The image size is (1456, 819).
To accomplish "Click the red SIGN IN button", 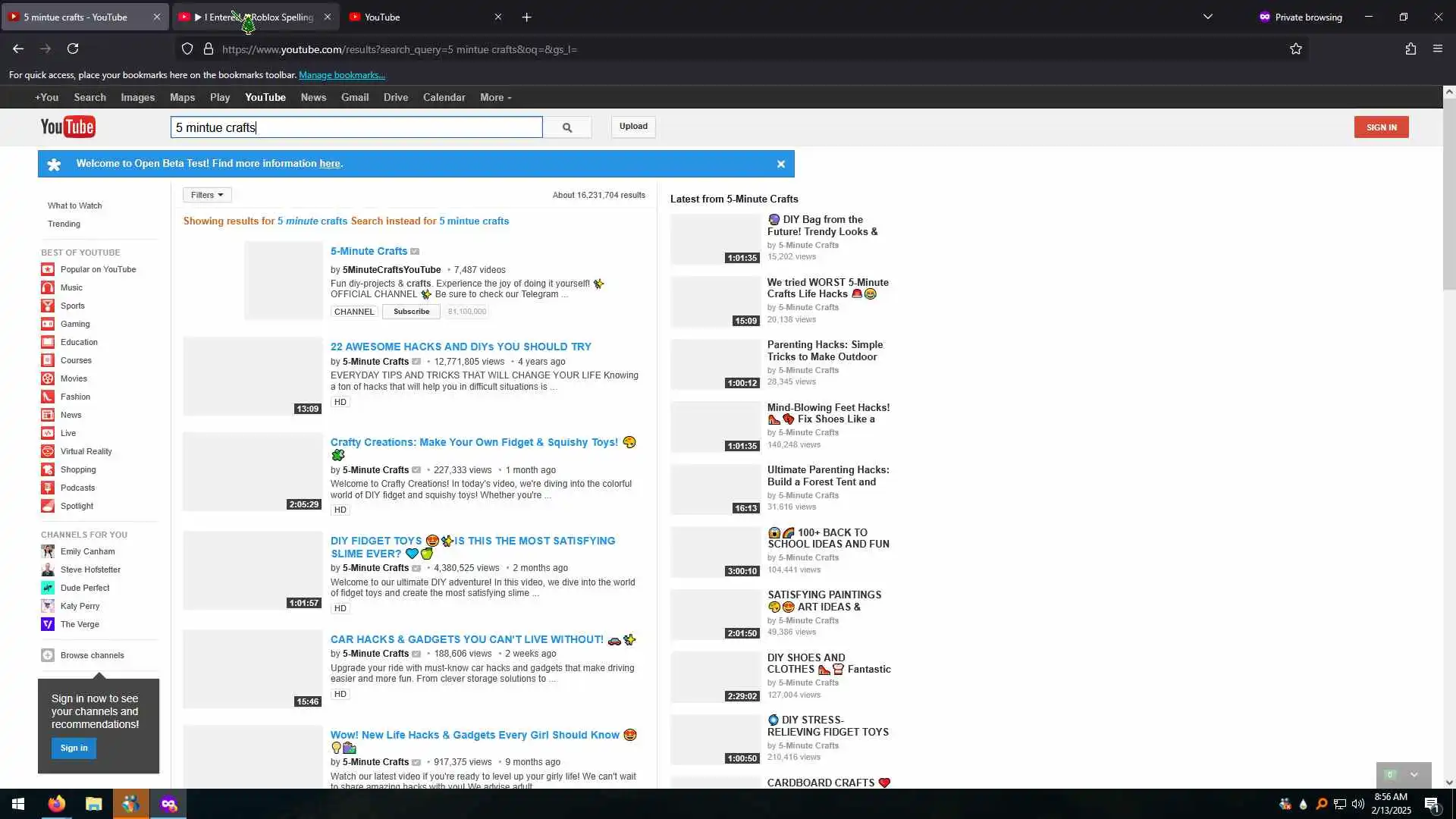I will (x=1381, y=127).
